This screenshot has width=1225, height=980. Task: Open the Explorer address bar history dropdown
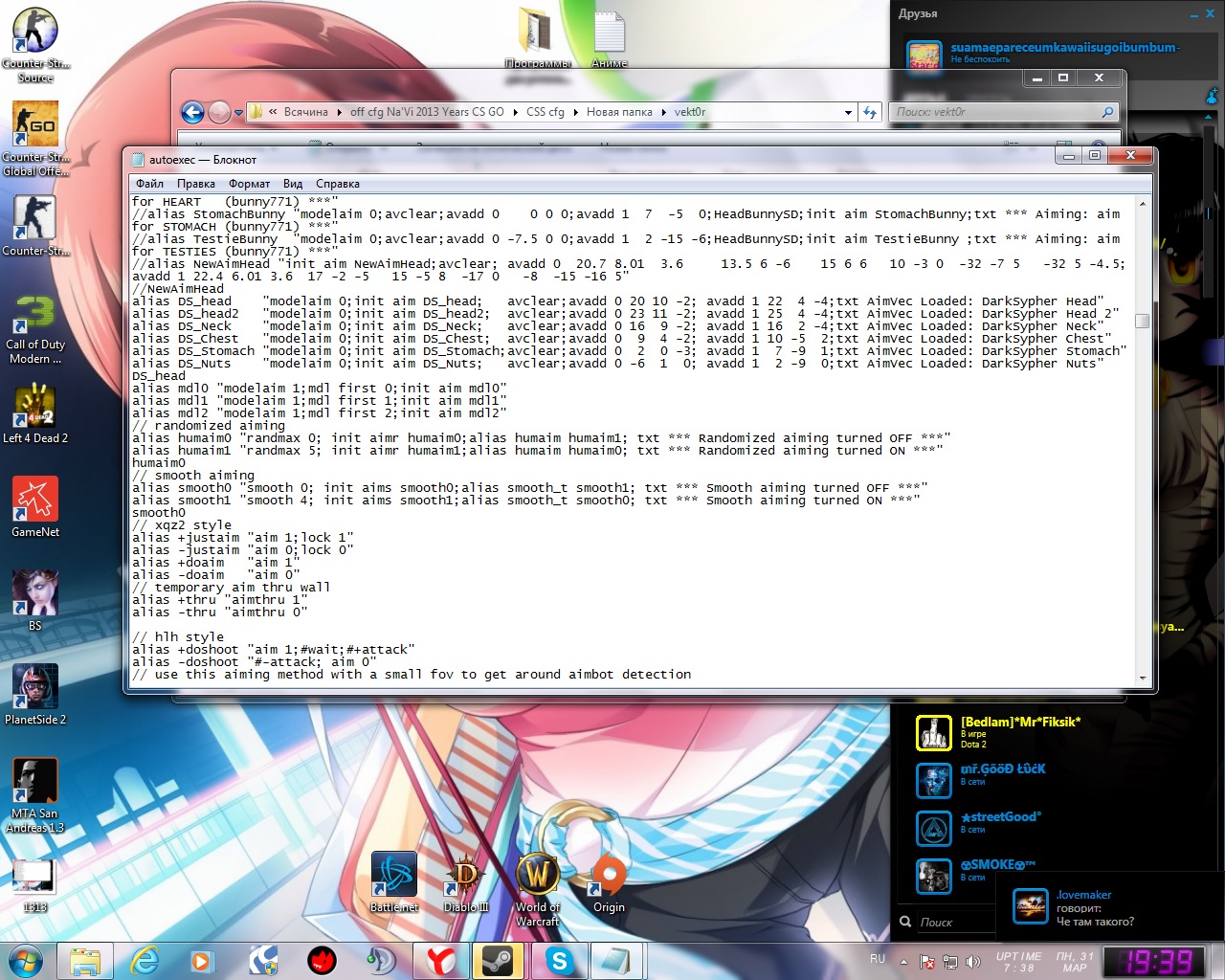848,113
